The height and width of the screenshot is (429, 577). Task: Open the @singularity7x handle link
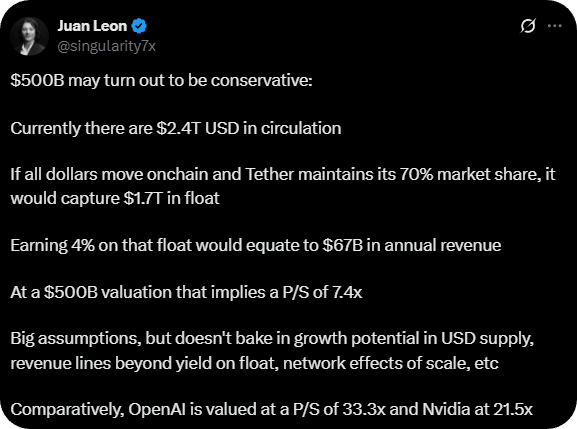pos(107,46)
